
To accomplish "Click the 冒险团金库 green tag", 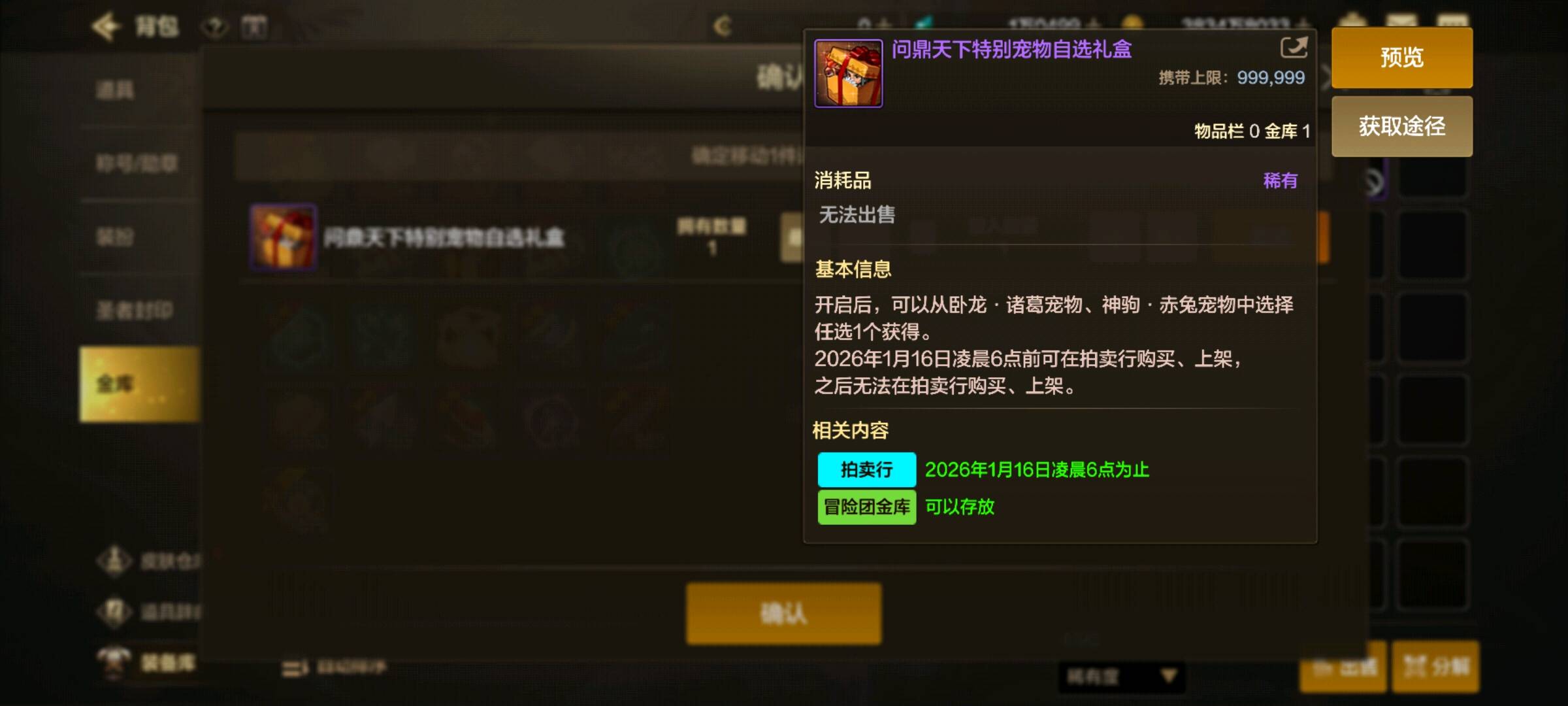I will [866, 507].
